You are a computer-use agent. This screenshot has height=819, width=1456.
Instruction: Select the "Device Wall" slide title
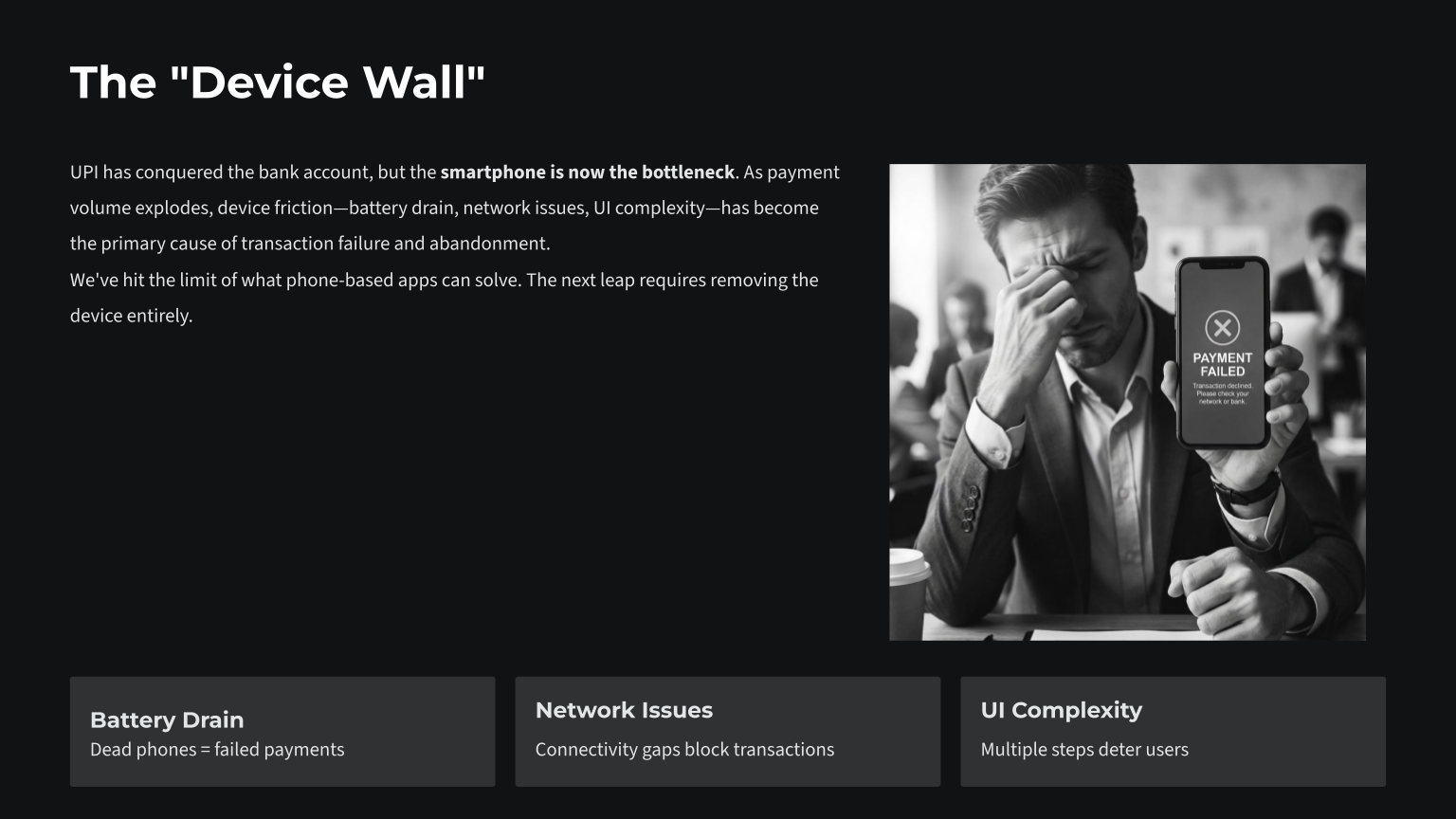pos(278,82)
